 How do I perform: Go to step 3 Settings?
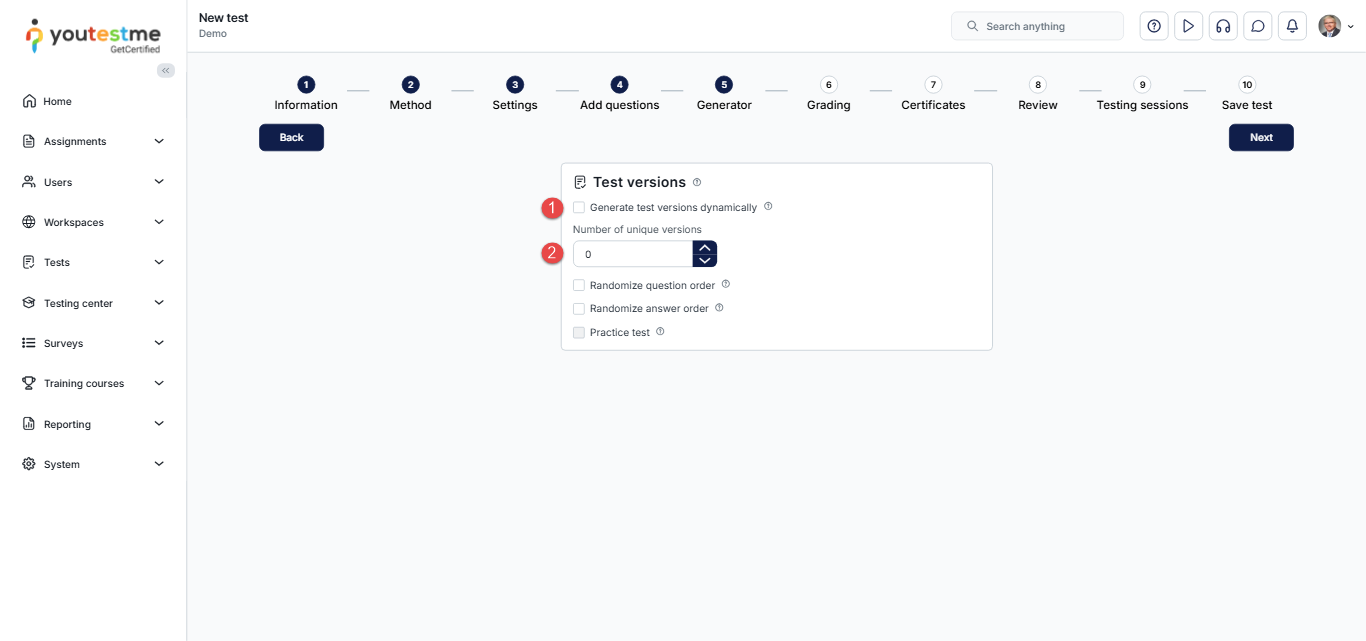pos(515,94)
